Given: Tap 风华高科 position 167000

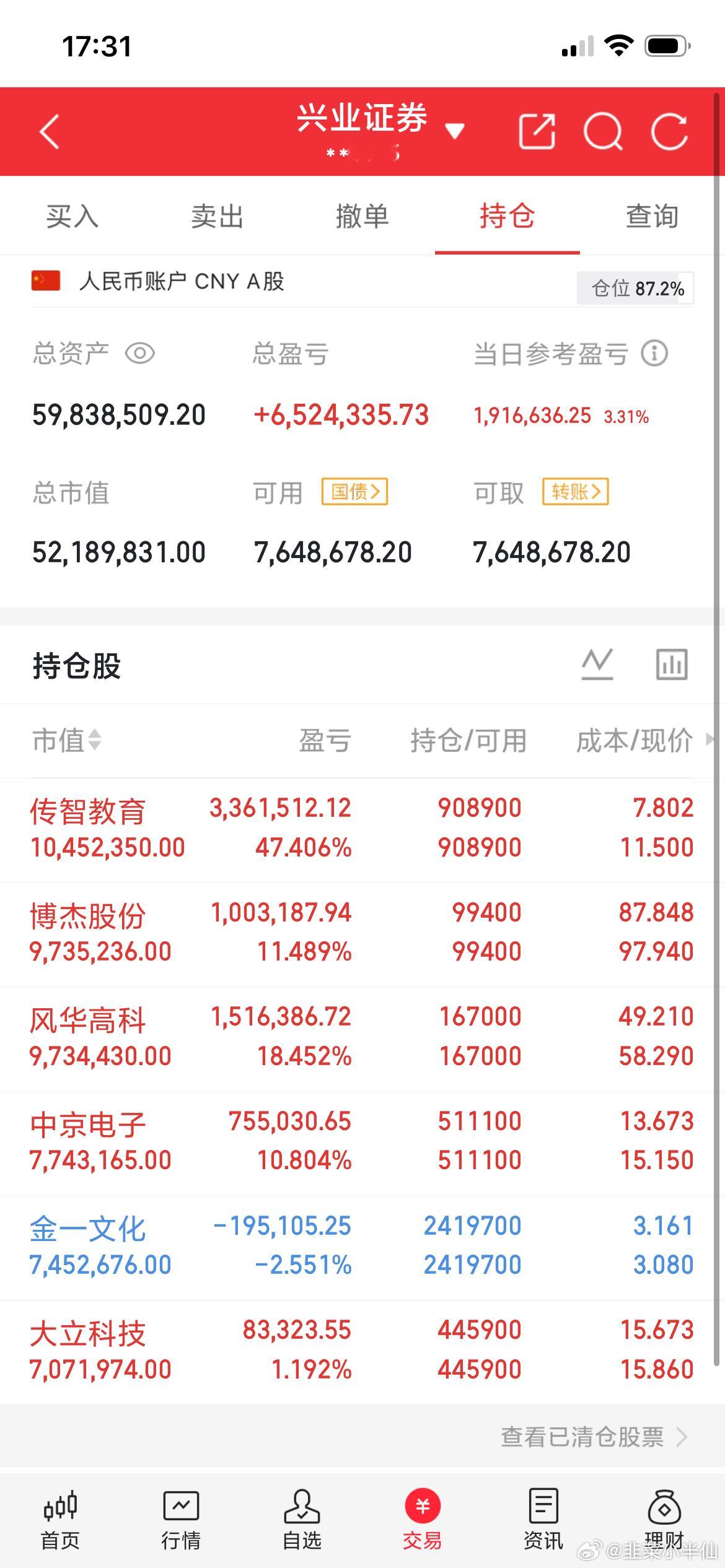Looking at the screenshot, I should click(x=480, y=1017).
